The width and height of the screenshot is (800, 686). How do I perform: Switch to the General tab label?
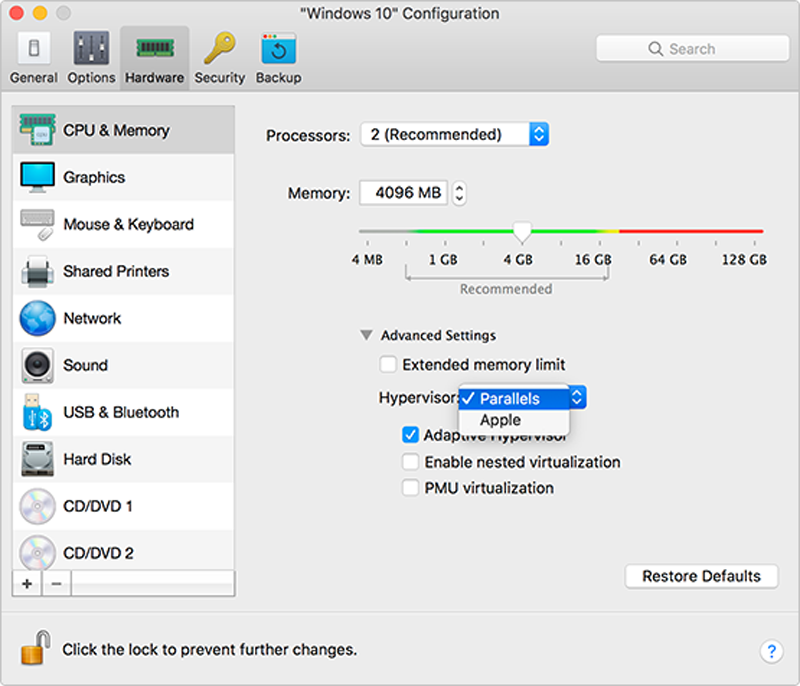[x=34, y=78]
